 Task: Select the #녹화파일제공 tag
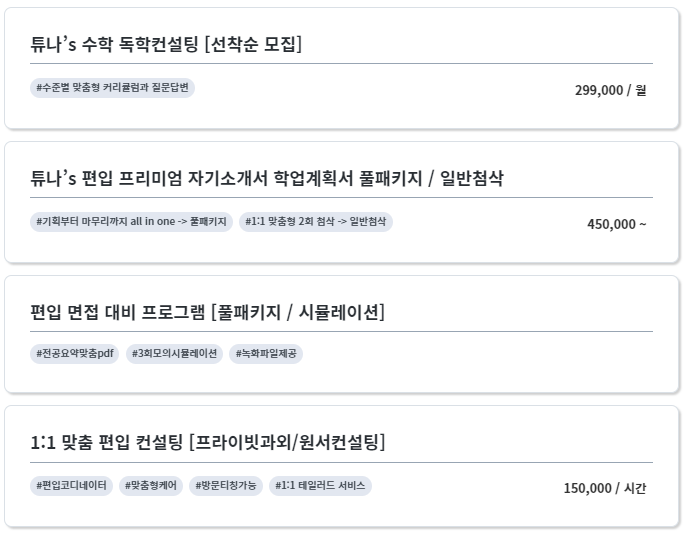click(266, 354)
